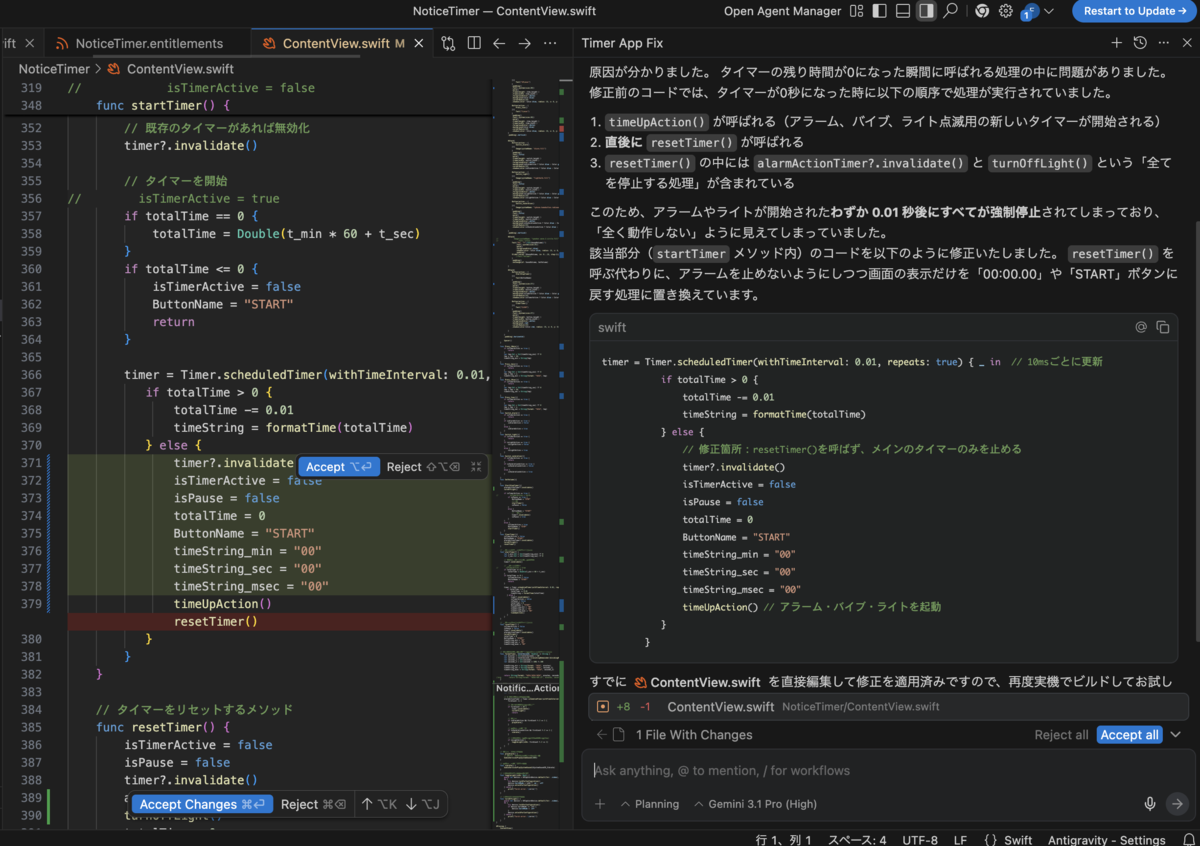1200x846 pixels.
Task: Click Accept Changes button at bottom
Action: click(x=202, y=804)
